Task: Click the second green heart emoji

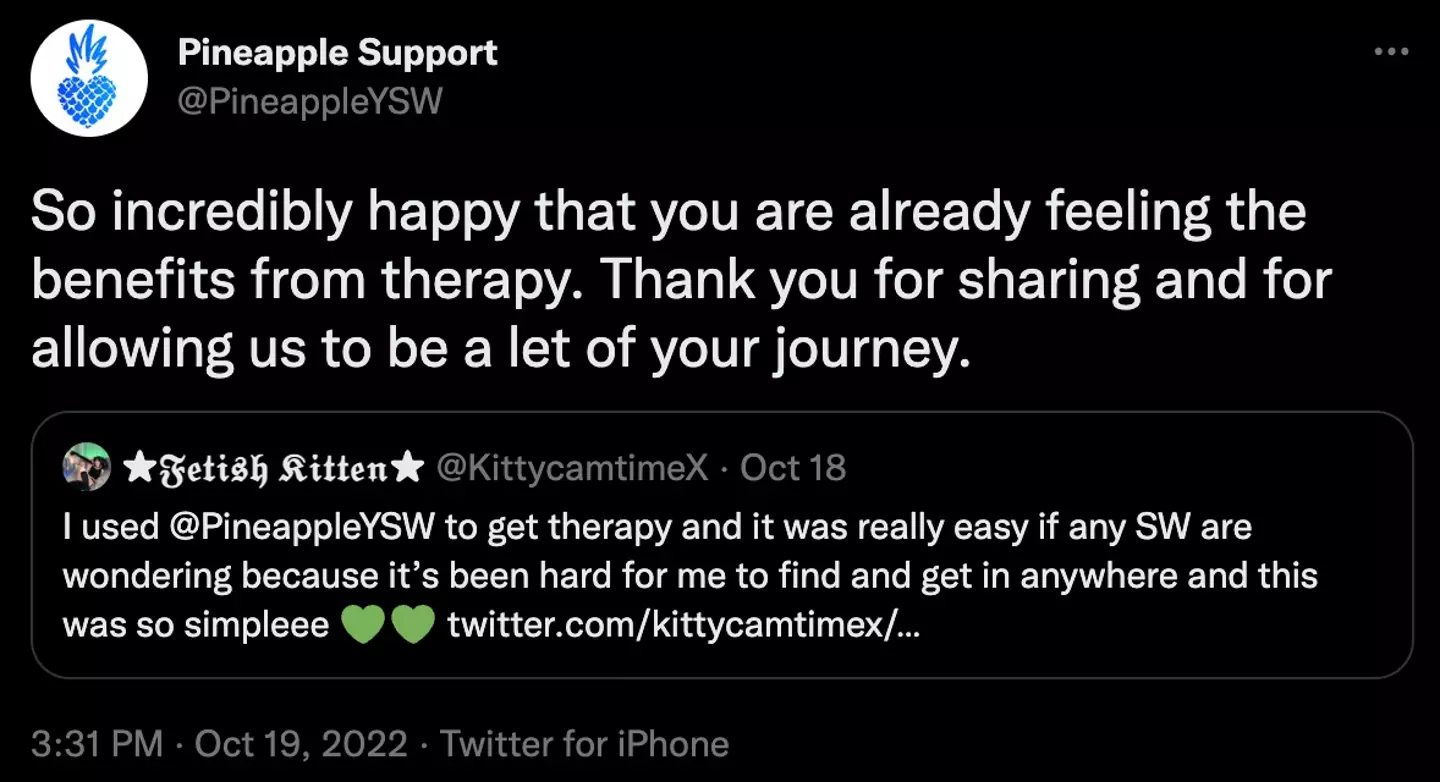Action: [x=411, y=626]
